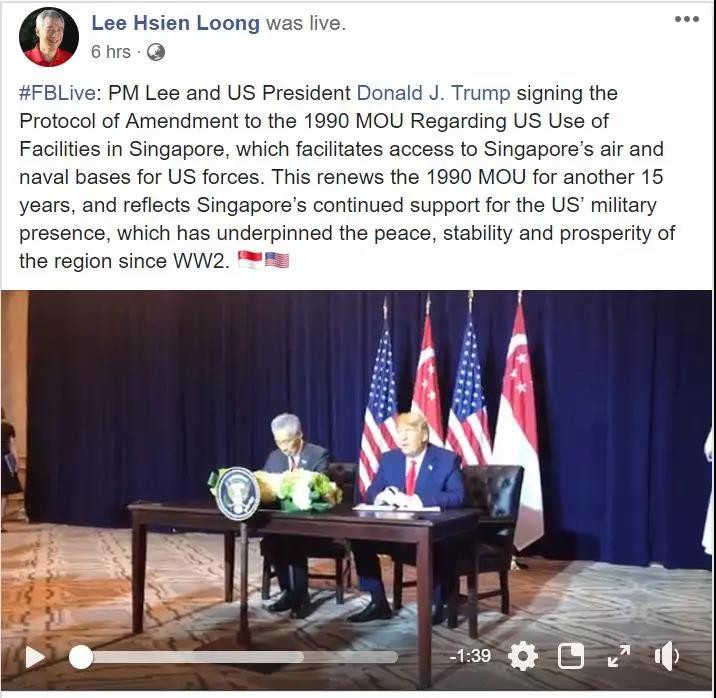
Task: Open the 6 hrs timestamp link
Action: pos(111,52)
